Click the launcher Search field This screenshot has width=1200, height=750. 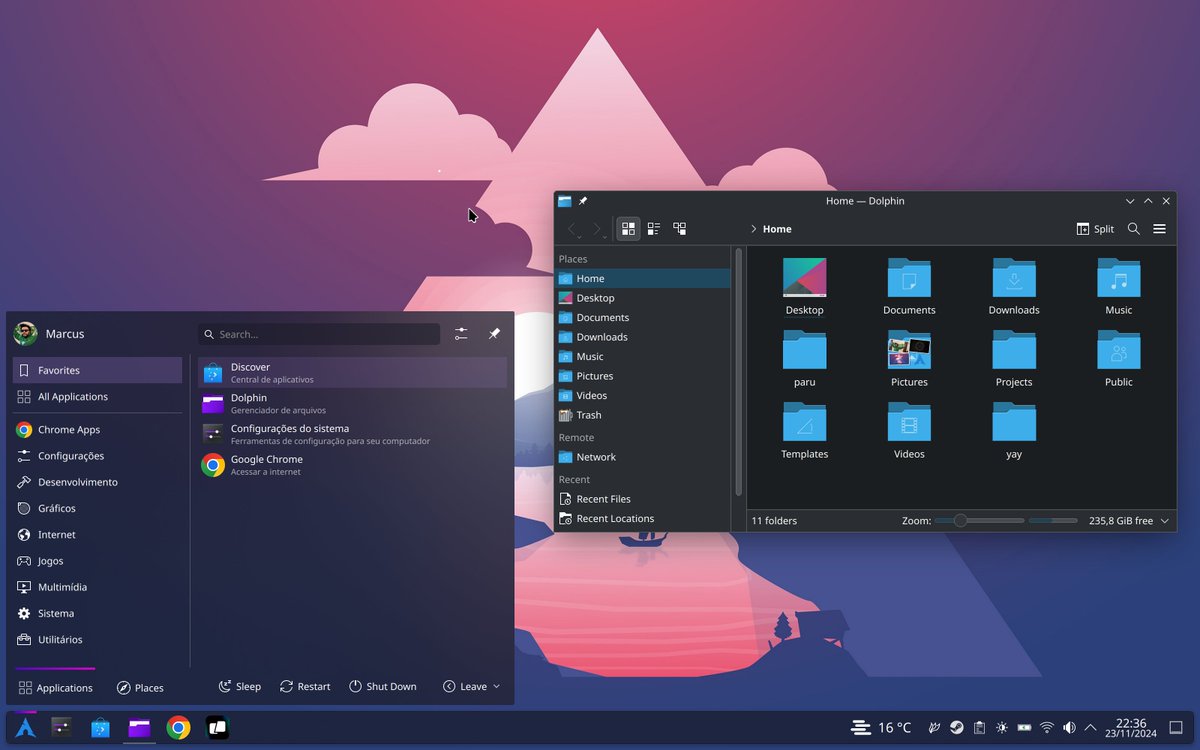tap(319, 334)
